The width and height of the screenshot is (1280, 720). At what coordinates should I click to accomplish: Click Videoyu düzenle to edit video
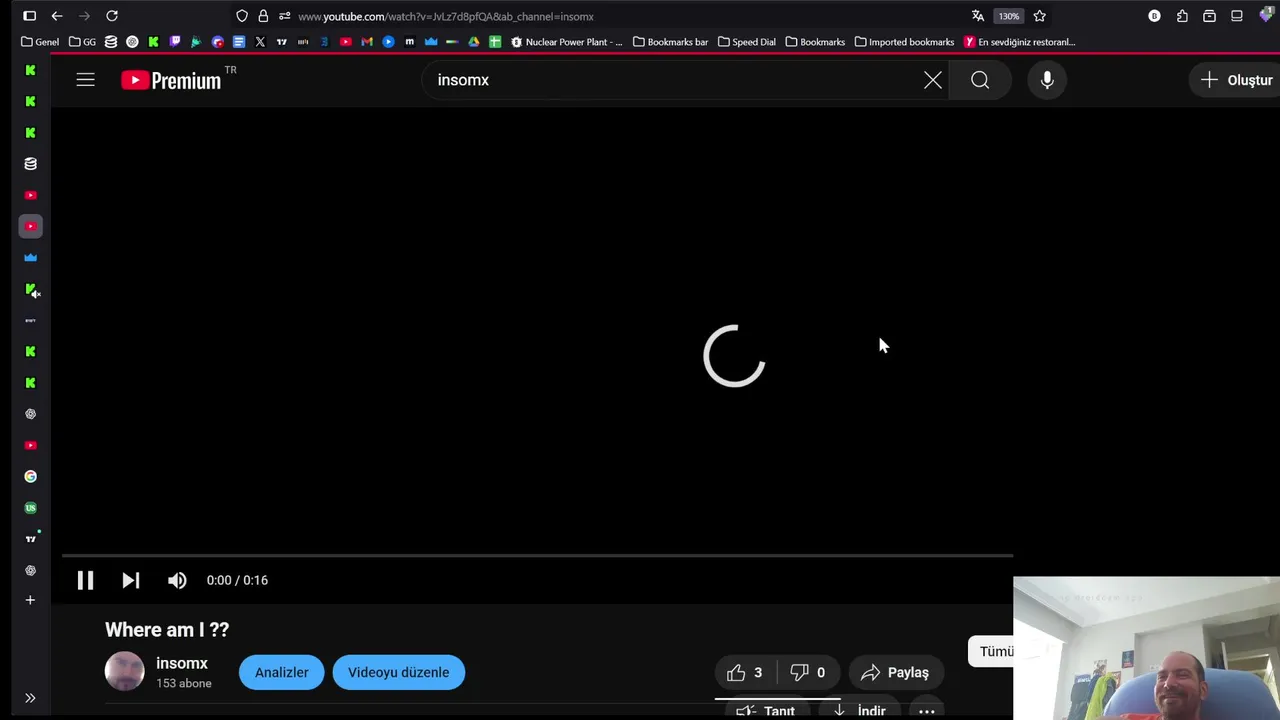[x=398, y=672]
